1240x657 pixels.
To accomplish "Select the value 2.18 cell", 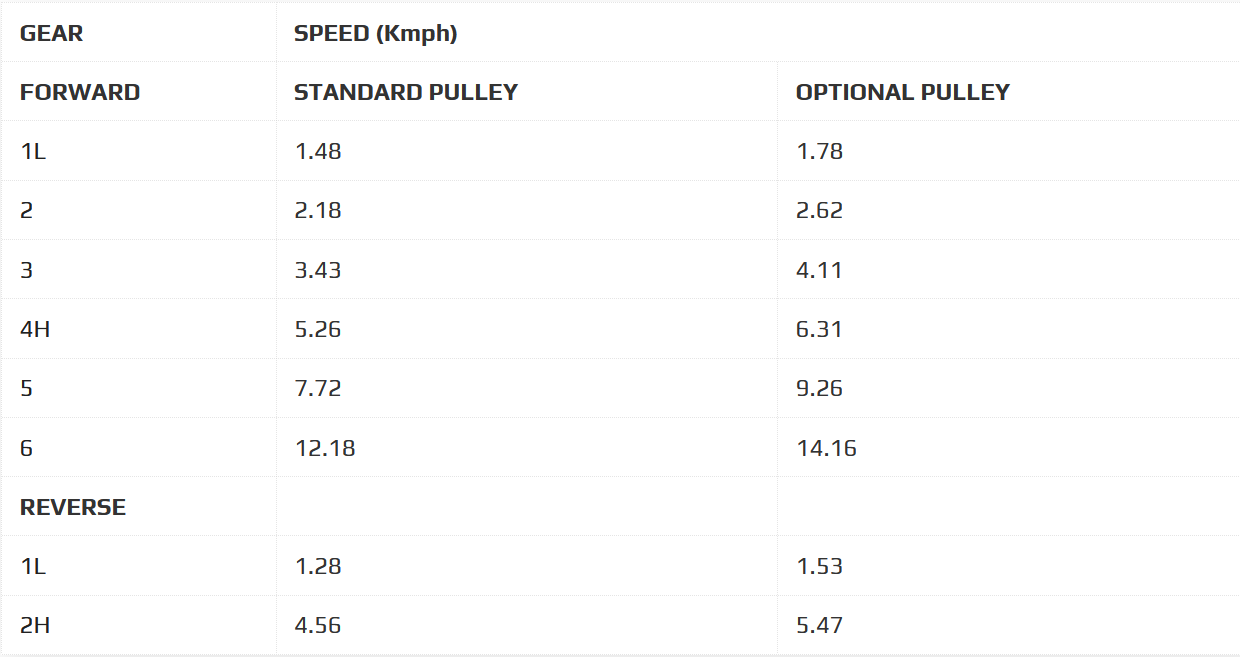I will coord(318,210).
